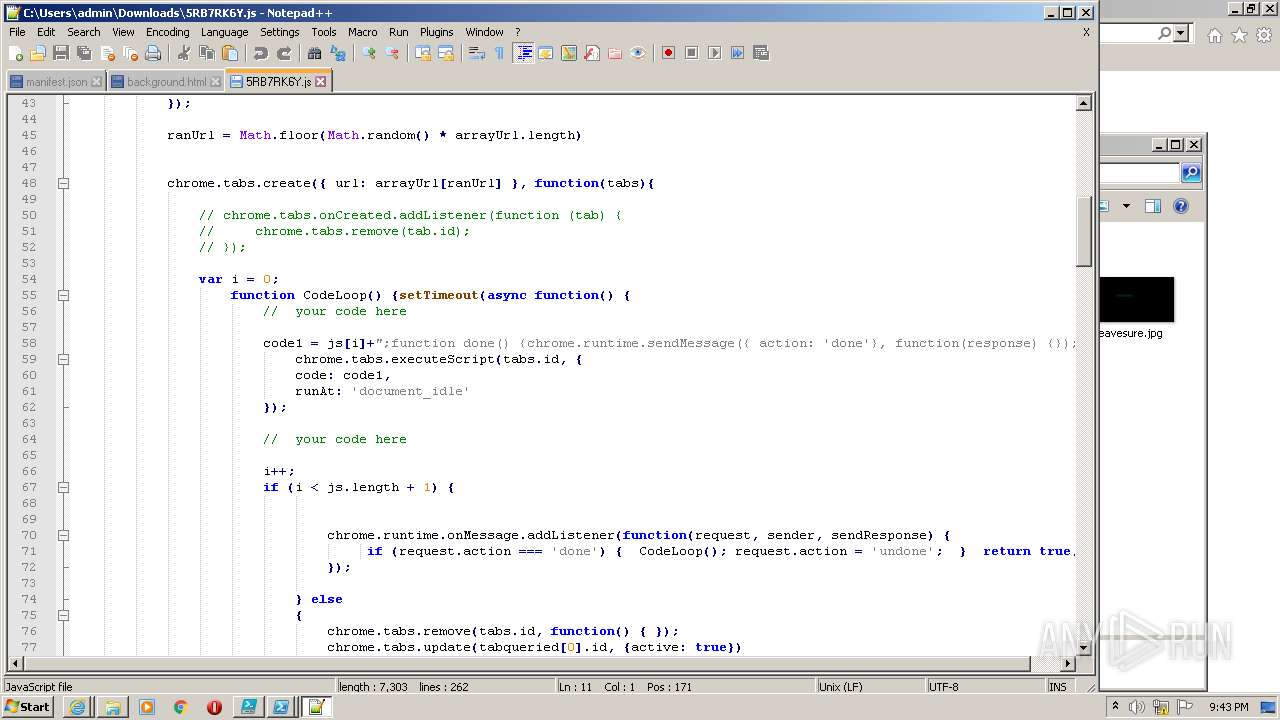The height and width of the screenshot is (720, 1280).
Task: Open Replace dialog from toolbar
Action: [338, 53]
